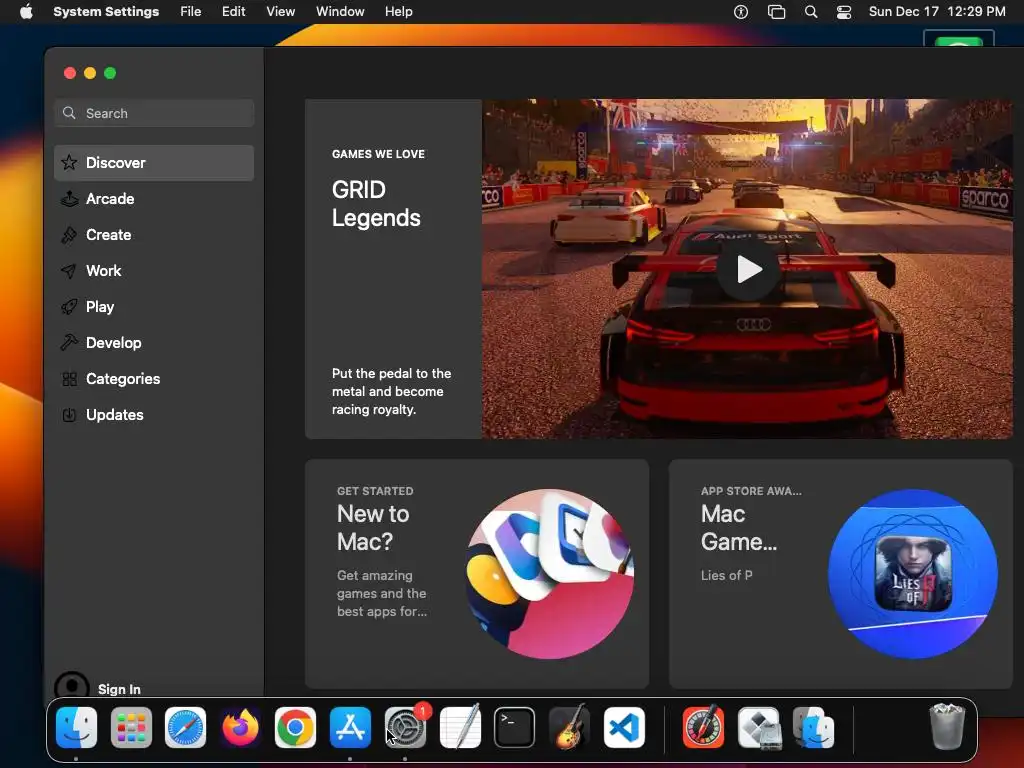
Task: Open Boot Camp Assistant from the dock
Action: (758, 727)
